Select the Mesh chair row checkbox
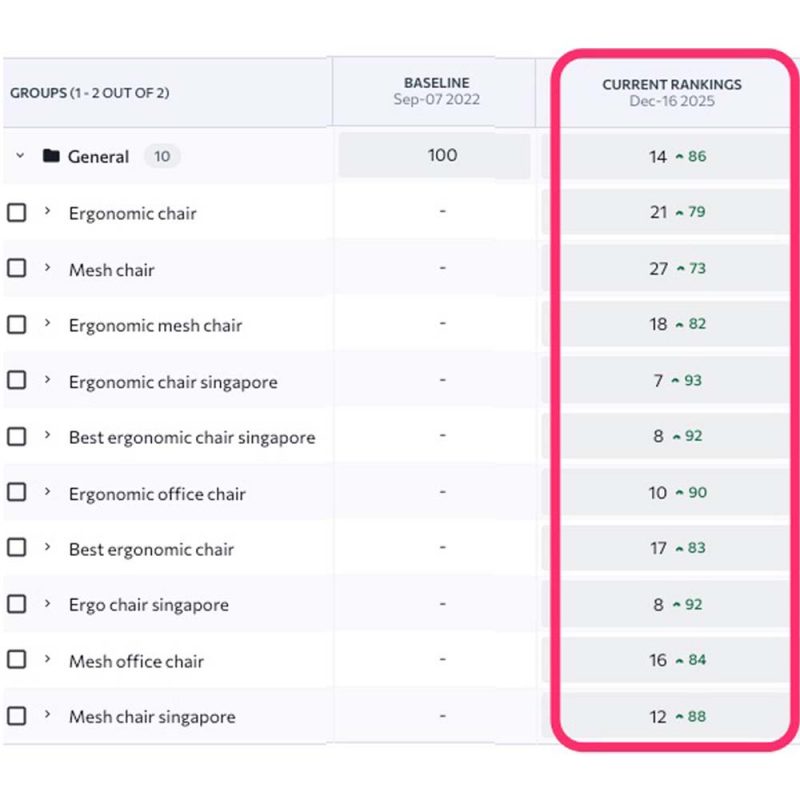Viewport: 800px width, 800px height. 17,269
